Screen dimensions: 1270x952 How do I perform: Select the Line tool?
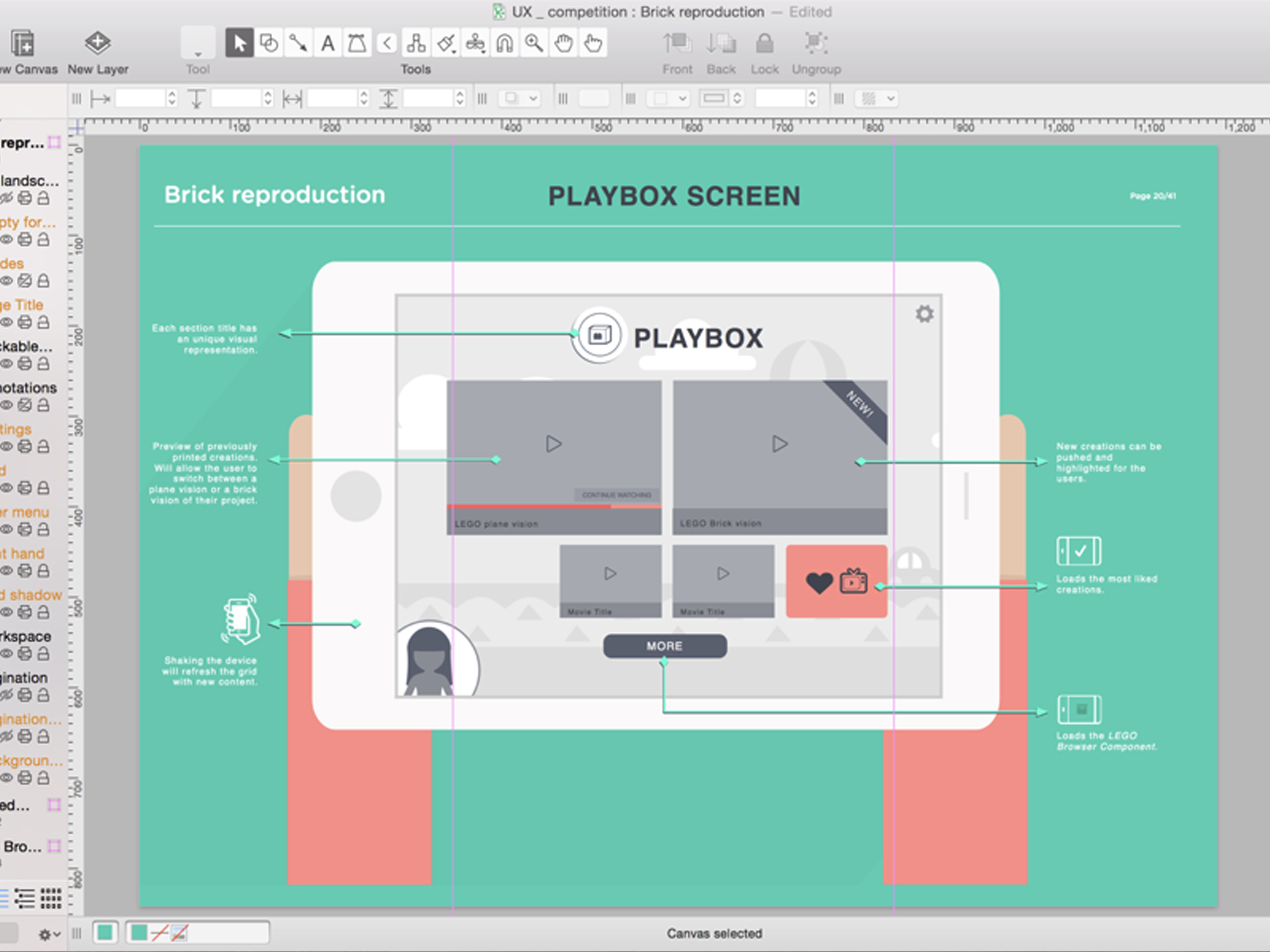[x=298, y=43]
